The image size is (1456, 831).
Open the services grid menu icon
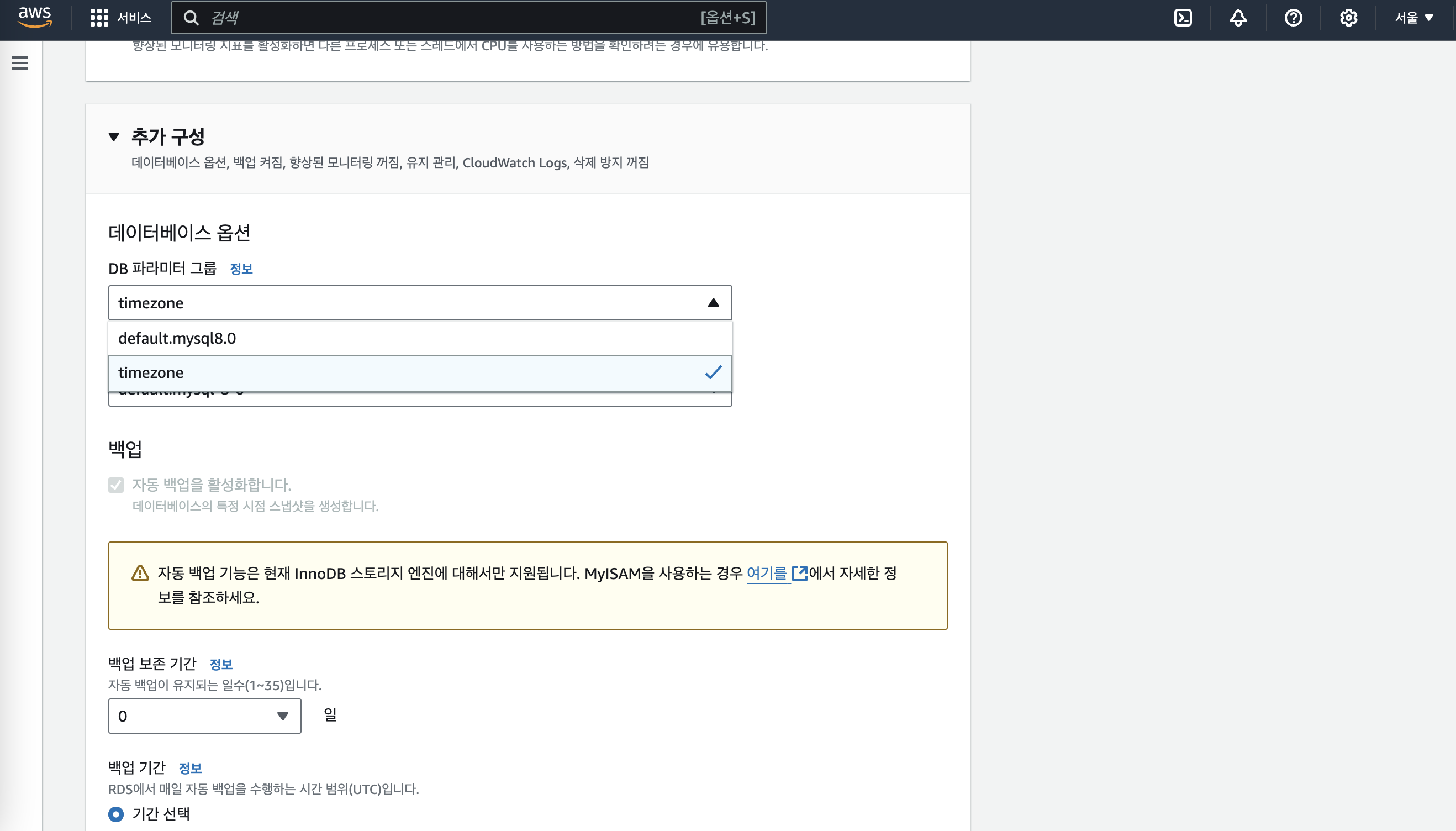[99, 18]
